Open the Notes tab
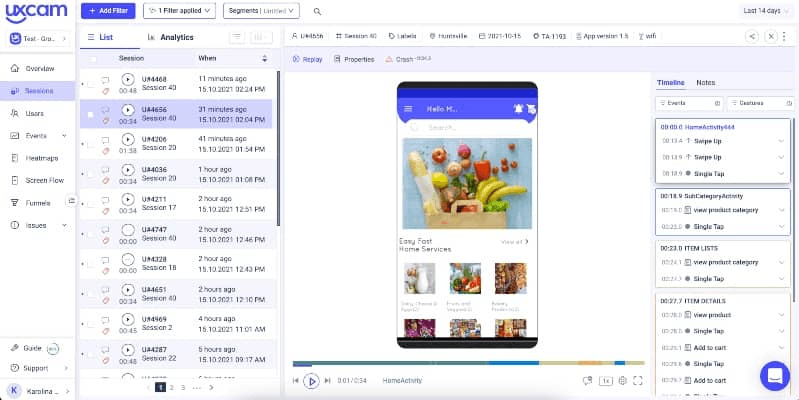Viewport: 799px width, 400px height. (706, 83)
